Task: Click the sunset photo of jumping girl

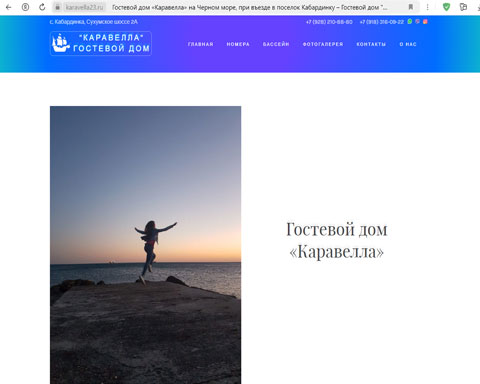Action: click(145, 245)
